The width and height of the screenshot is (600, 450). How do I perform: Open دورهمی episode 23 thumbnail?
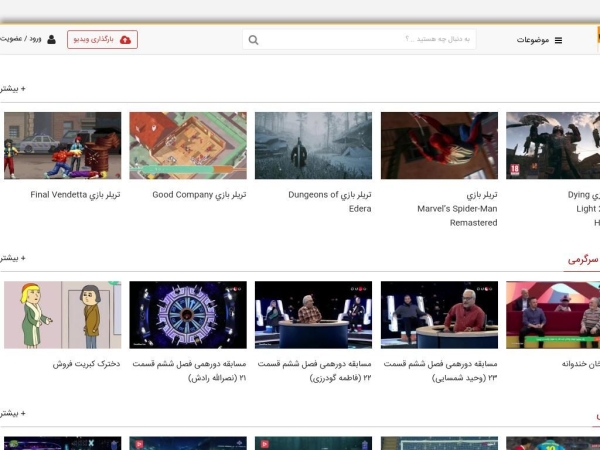[x=439, y=315]
